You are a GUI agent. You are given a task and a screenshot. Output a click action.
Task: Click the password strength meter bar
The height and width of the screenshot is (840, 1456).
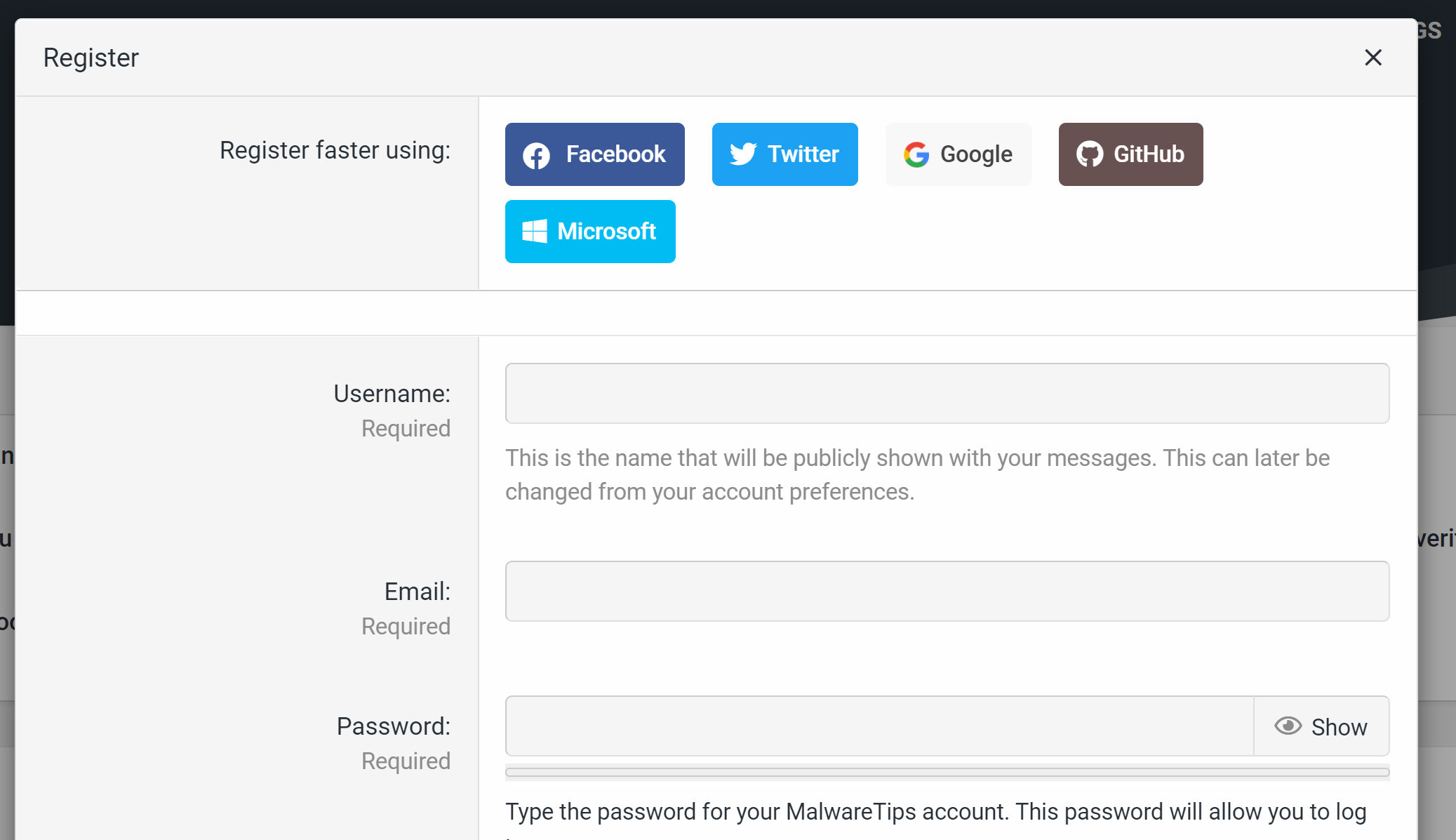(x=947, y=772)
